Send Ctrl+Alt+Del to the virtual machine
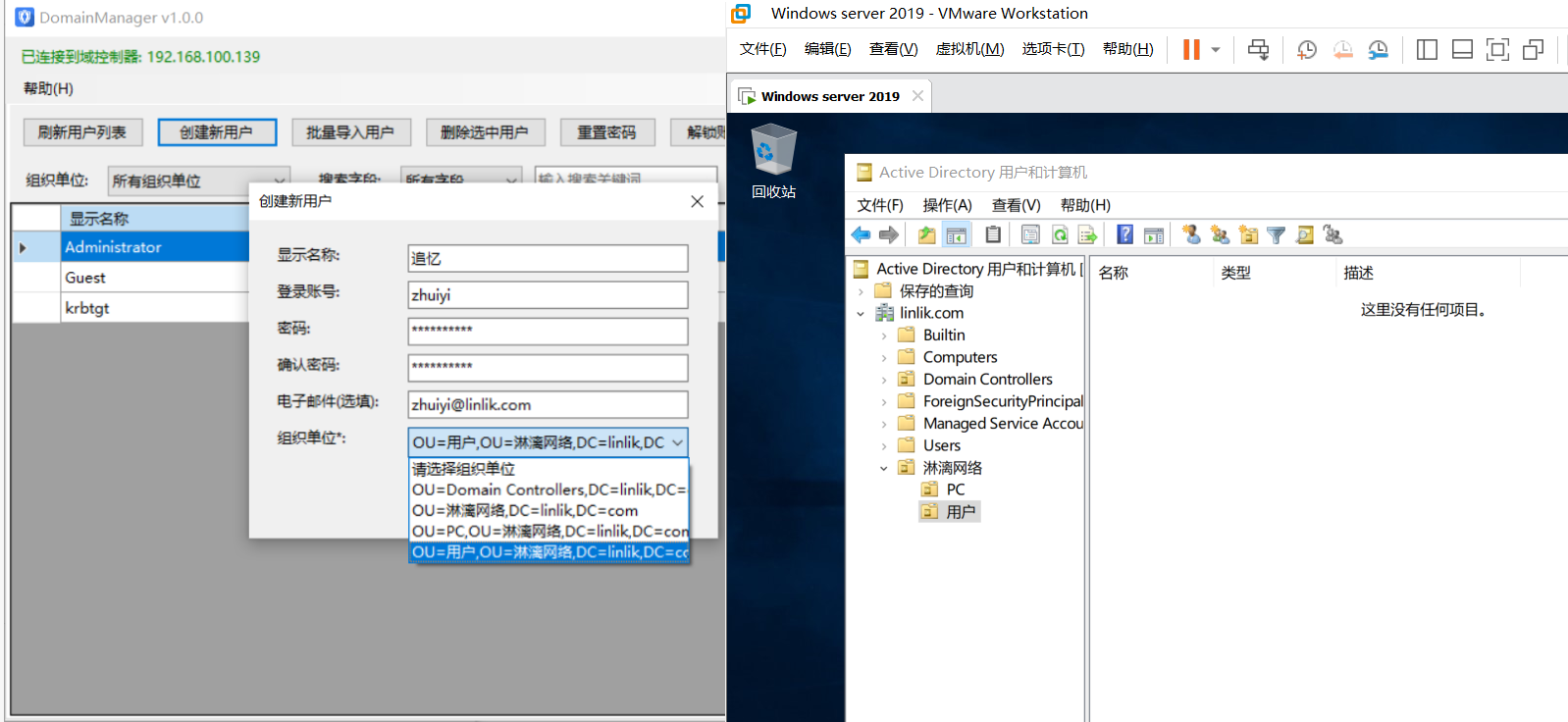The width and height of the screenshot is (1568, 722). (1258, 49)
